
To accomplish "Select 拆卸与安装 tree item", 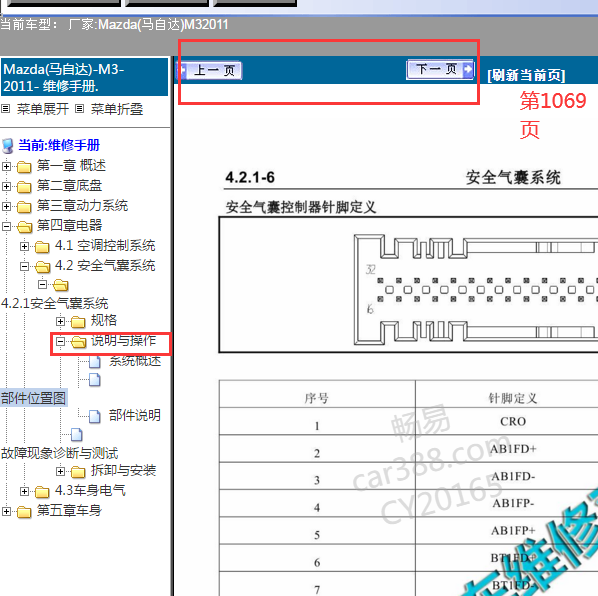I will [123, 471].
